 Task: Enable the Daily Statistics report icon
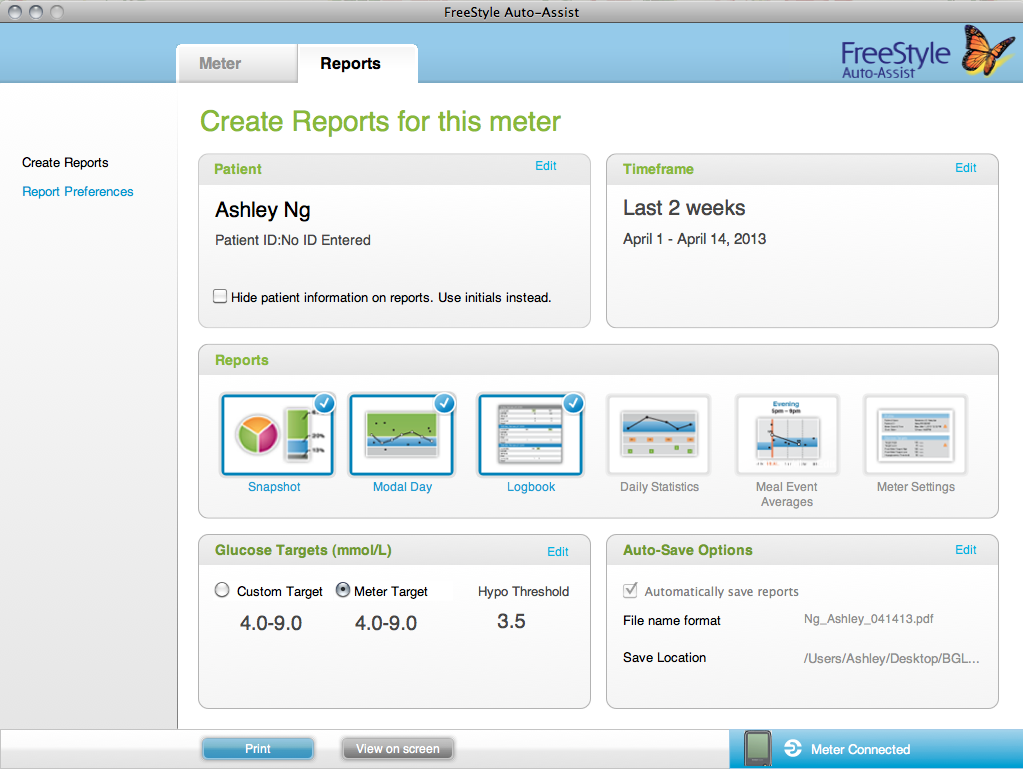pyautogui.click(x=659, y=435)
